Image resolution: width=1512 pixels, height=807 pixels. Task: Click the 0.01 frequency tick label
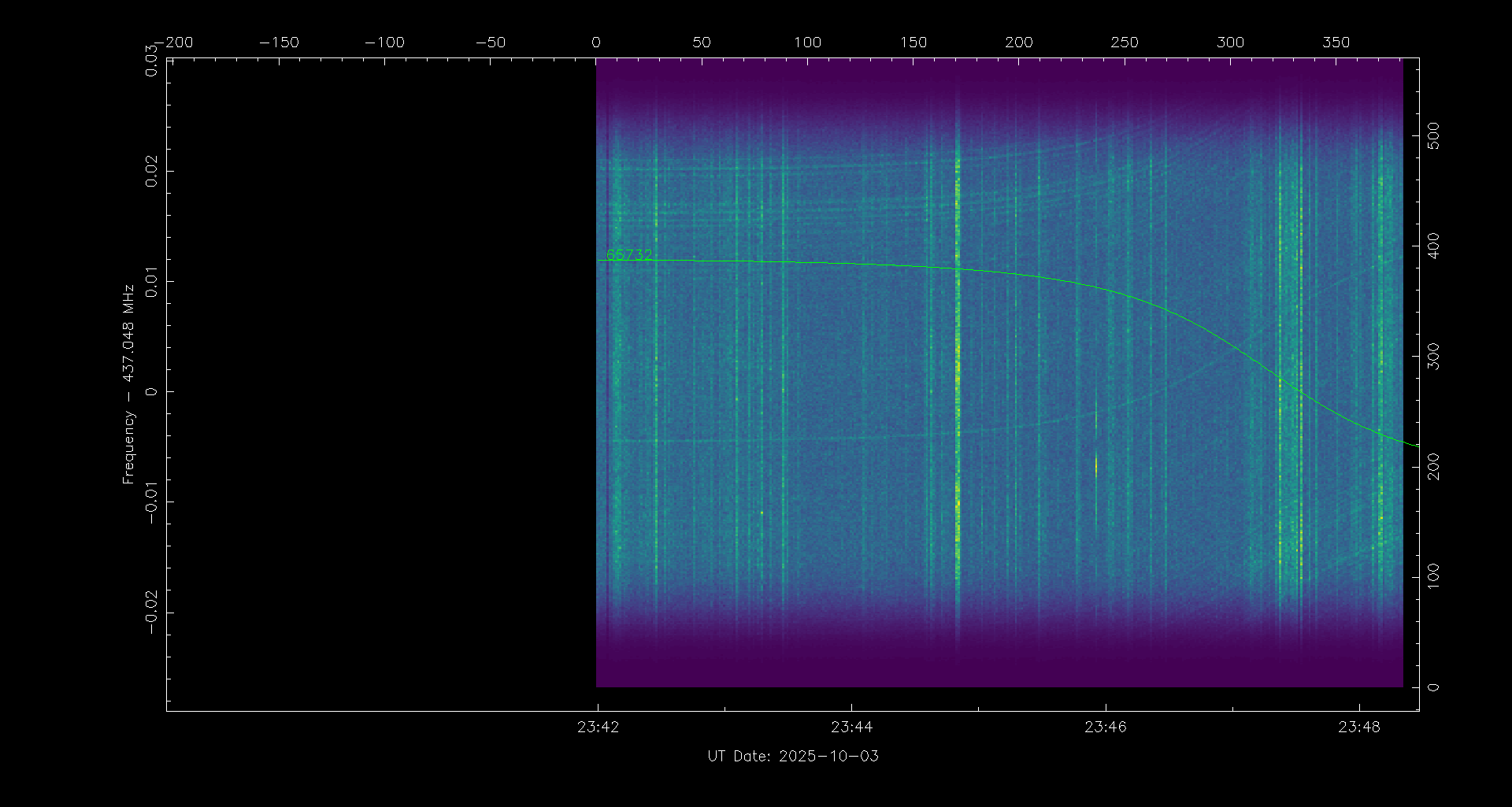coord(150,281)
